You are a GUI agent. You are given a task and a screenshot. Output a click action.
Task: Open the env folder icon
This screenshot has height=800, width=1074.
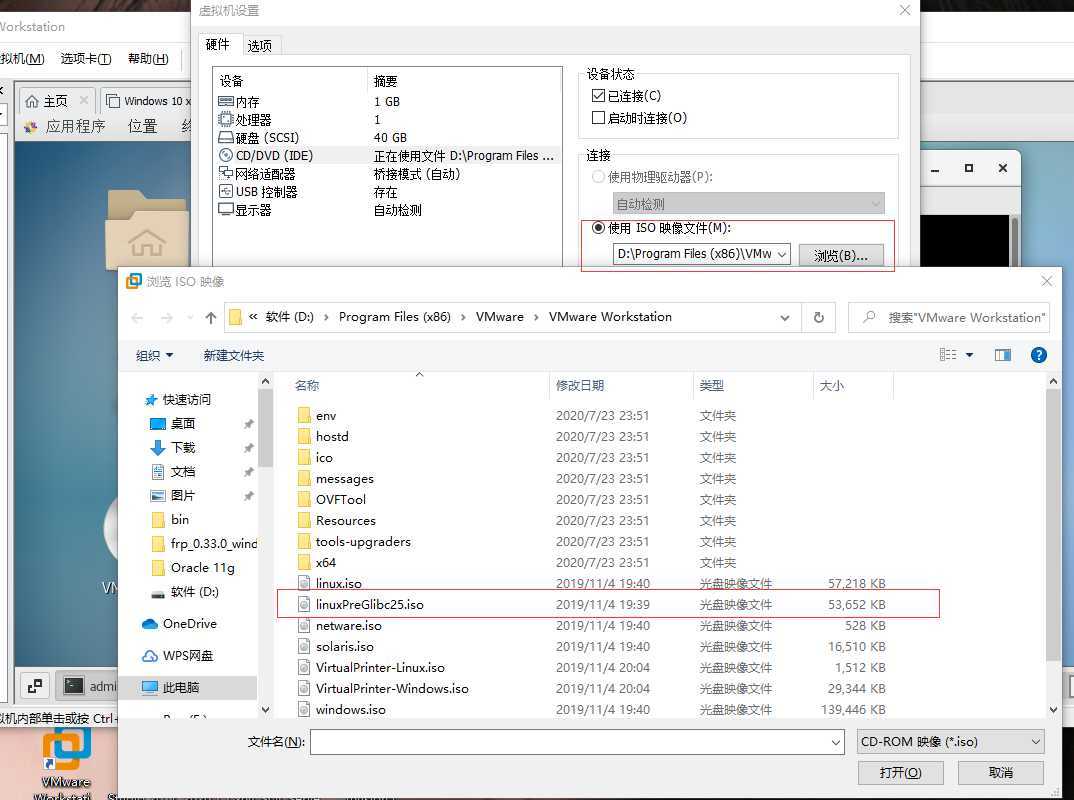(305, 416)
